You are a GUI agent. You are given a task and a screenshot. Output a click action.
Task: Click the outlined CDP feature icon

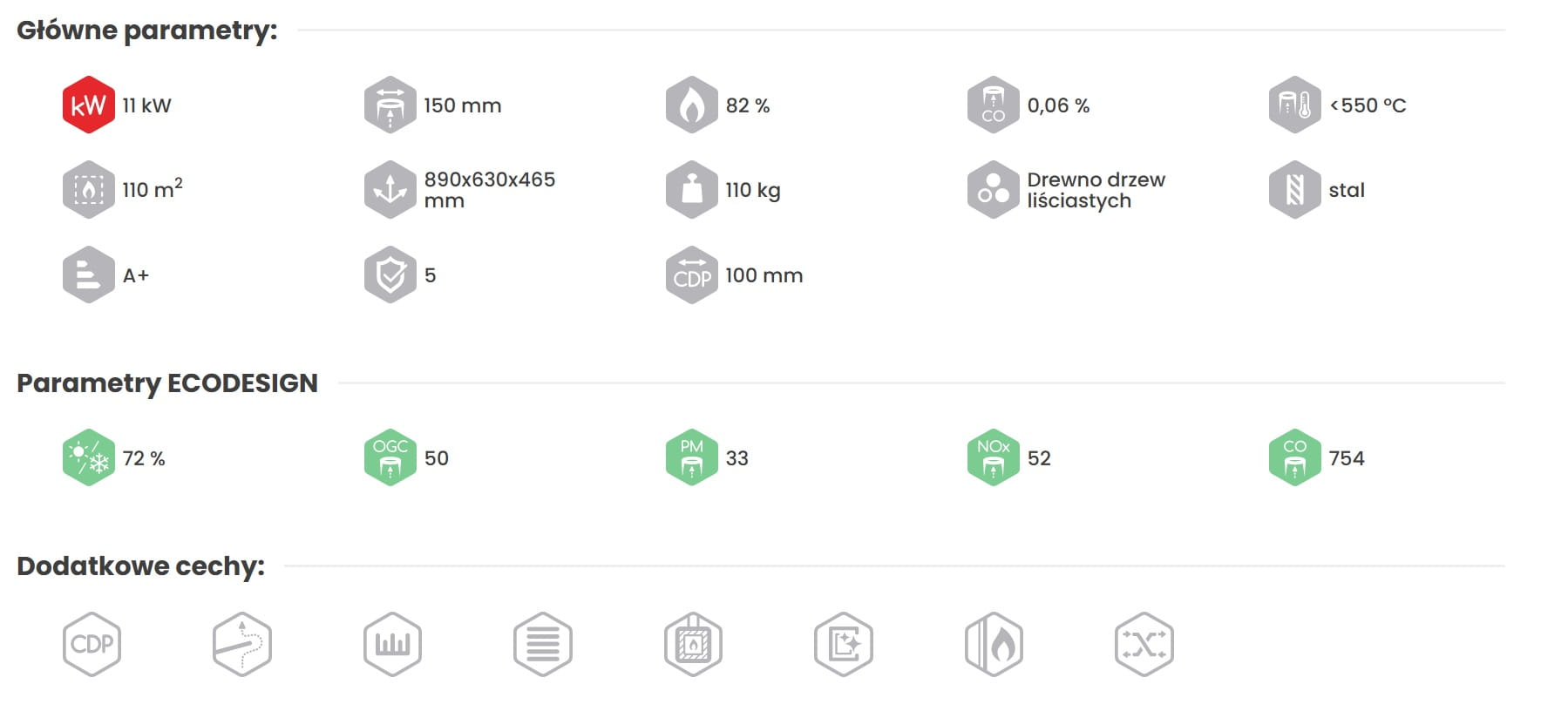click(x=92, y=645)
